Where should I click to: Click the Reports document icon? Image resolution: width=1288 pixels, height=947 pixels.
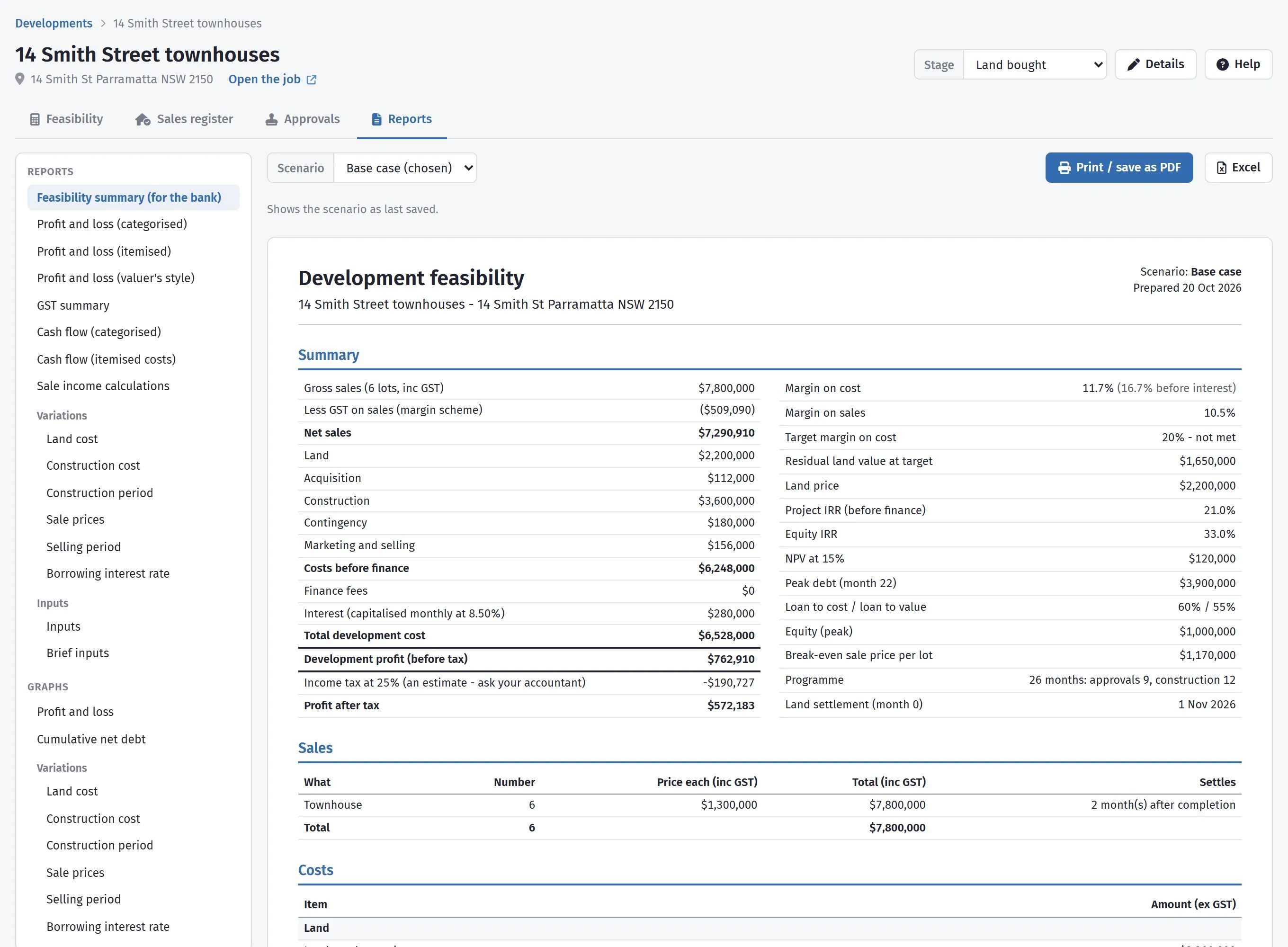tap(376, 119)
